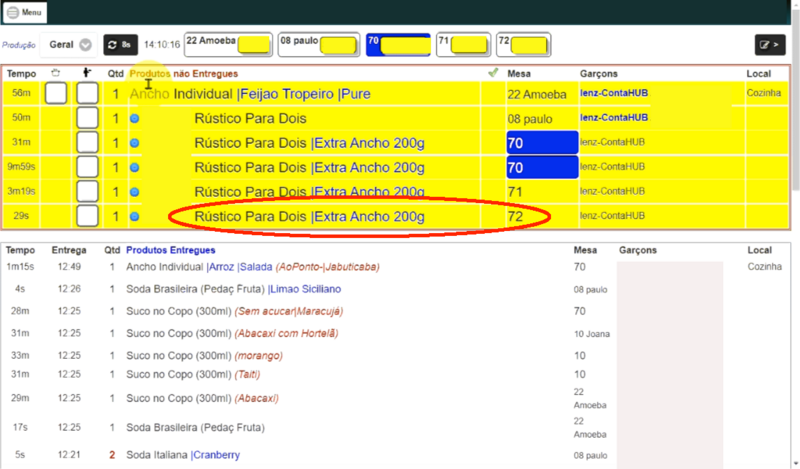The height and width of the screenshot is (469, 800).
Task: Click the green checkmark column header icon
Action: point(493,73)
